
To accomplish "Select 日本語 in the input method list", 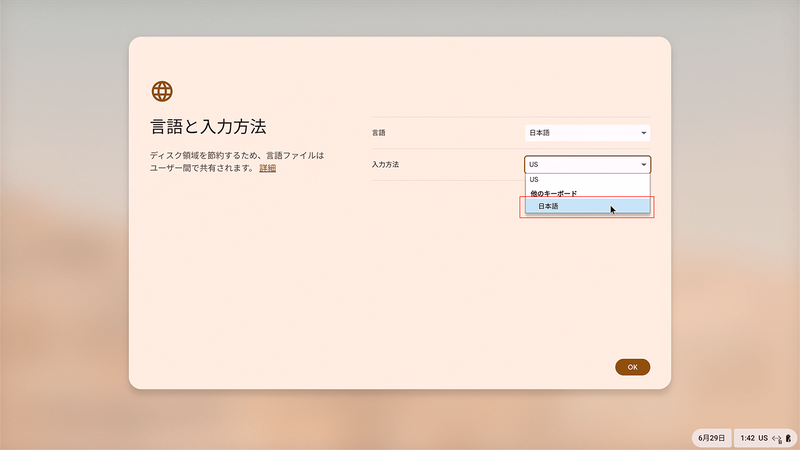I will coord(588,206).
